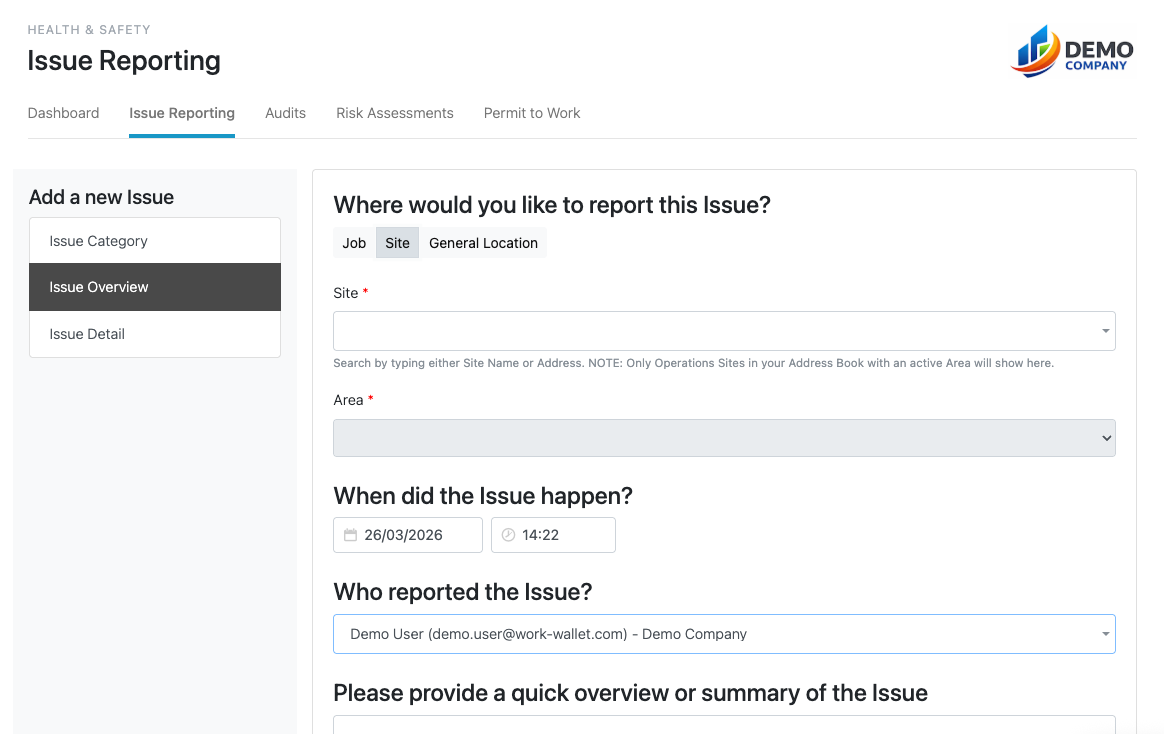Switch to the Dashboard tab
Screen dimensions: 1164x734
[63, 113]
